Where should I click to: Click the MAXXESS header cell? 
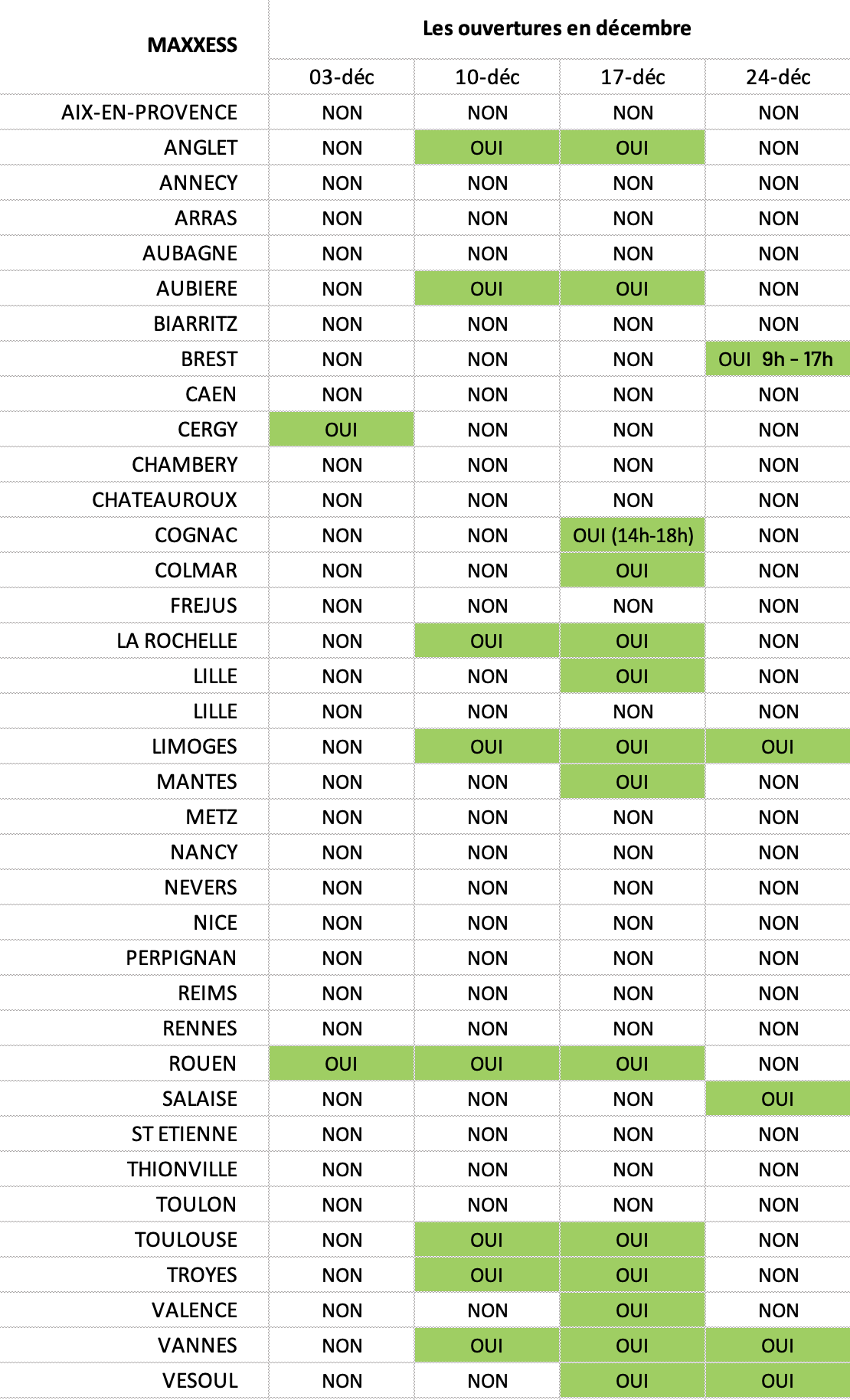(134, 46)
